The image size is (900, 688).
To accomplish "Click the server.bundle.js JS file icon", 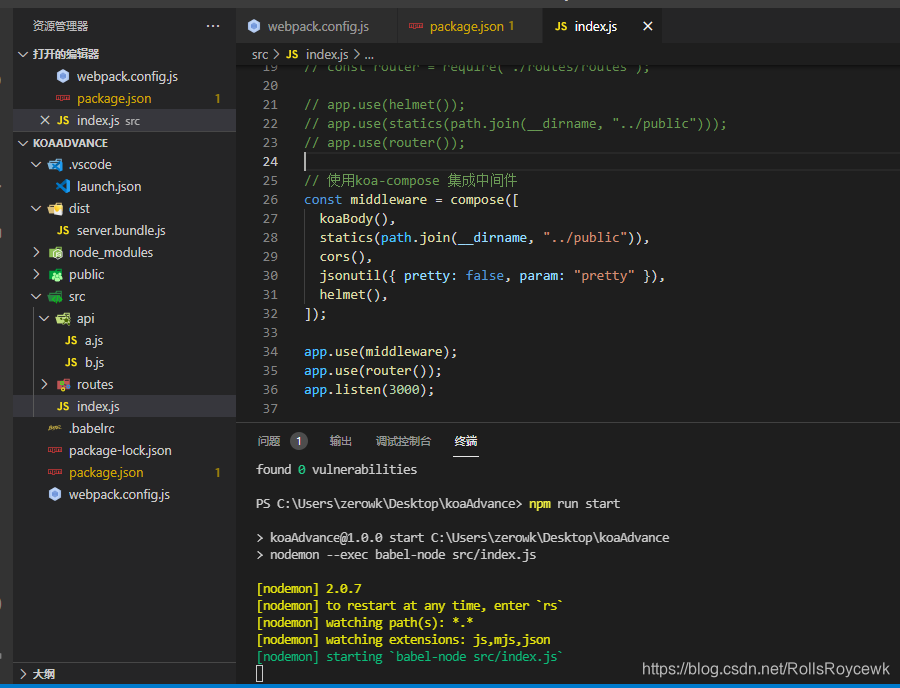I will coord(63,230).
